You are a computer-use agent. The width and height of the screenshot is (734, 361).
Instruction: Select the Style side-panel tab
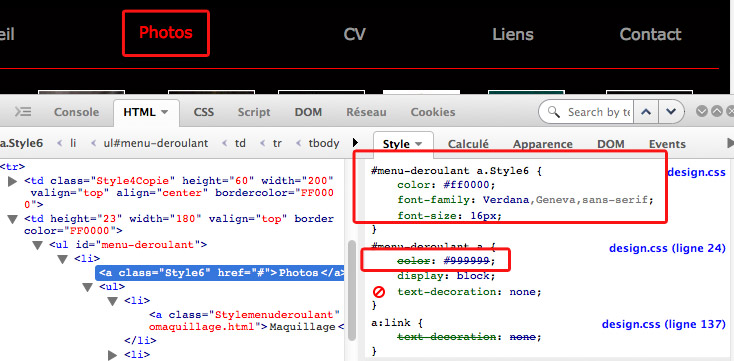396,144
